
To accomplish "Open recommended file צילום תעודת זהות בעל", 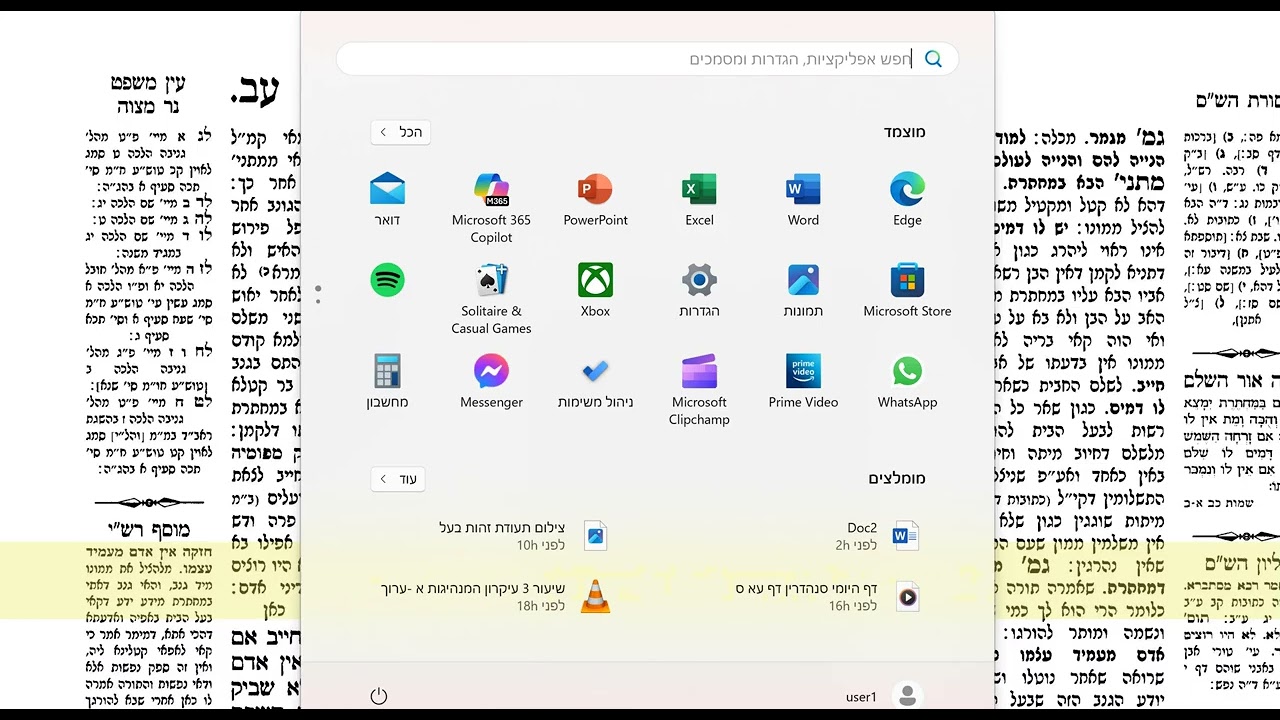I will click(522, 536).
